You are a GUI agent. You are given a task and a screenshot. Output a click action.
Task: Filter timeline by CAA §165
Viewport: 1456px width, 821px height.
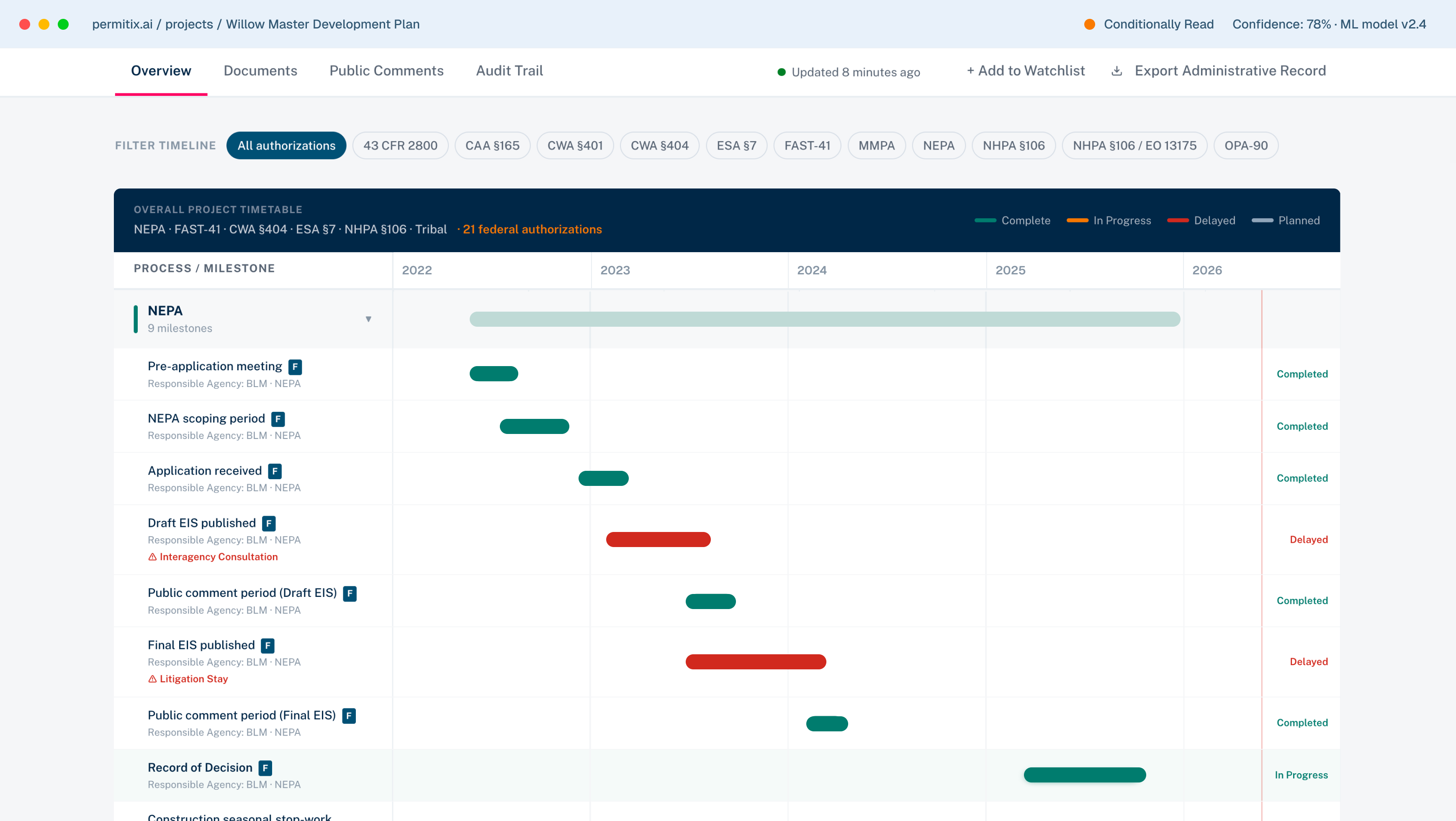click(x=492, y=145)
